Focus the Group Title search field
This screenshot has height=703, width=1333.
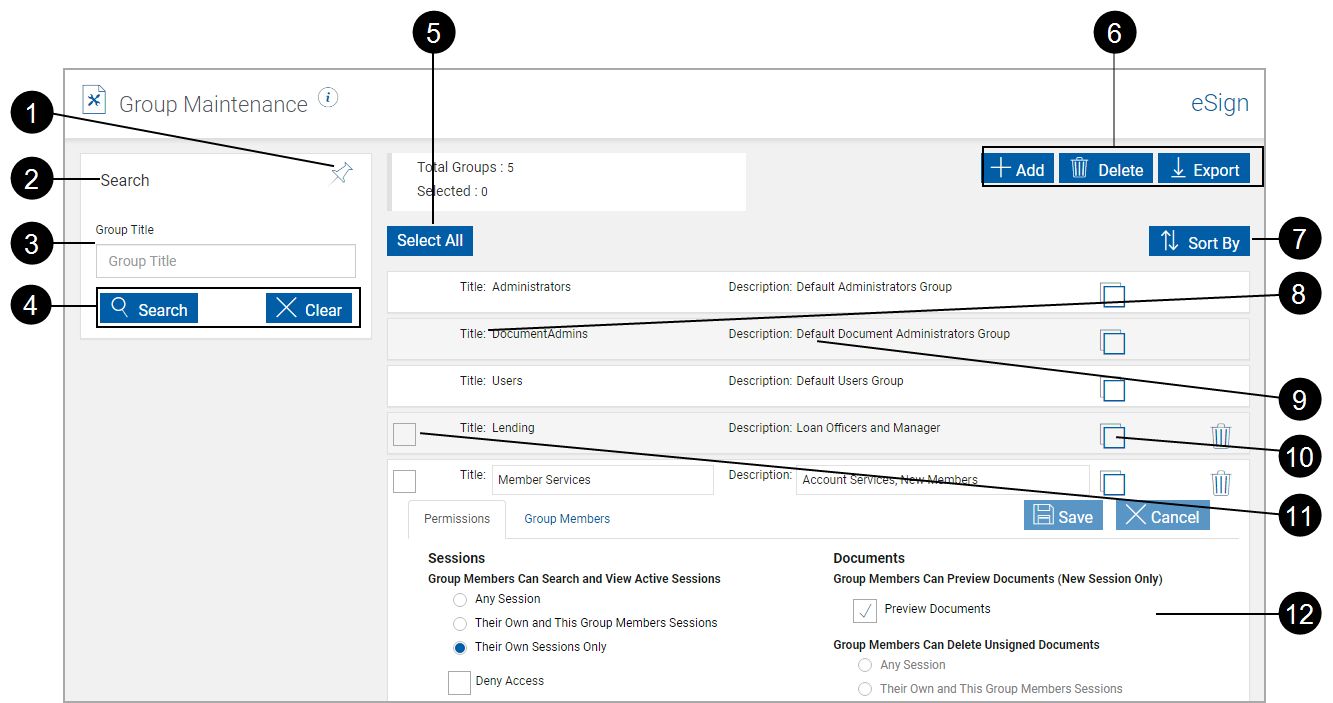tap(226, 261)
